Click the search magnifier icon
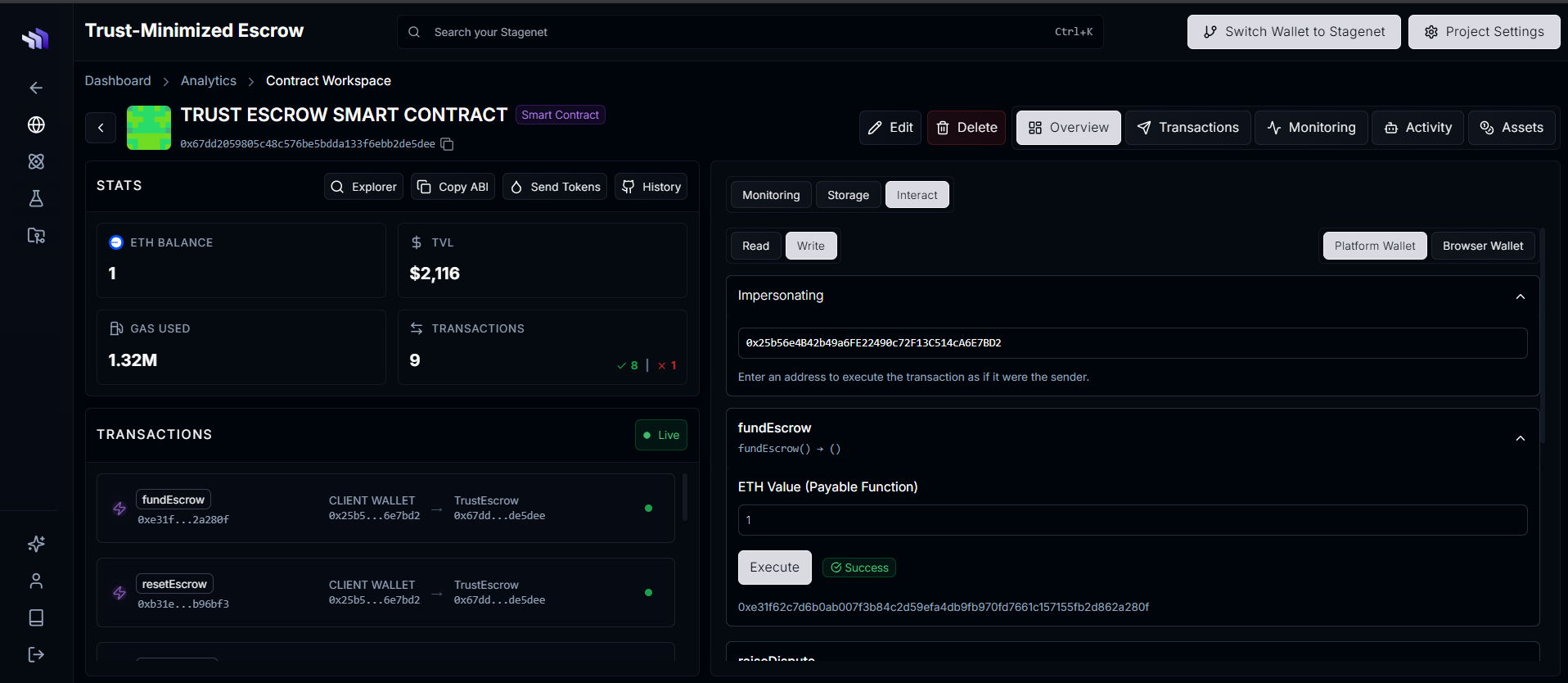1568x683 pixels. point(414,32)
